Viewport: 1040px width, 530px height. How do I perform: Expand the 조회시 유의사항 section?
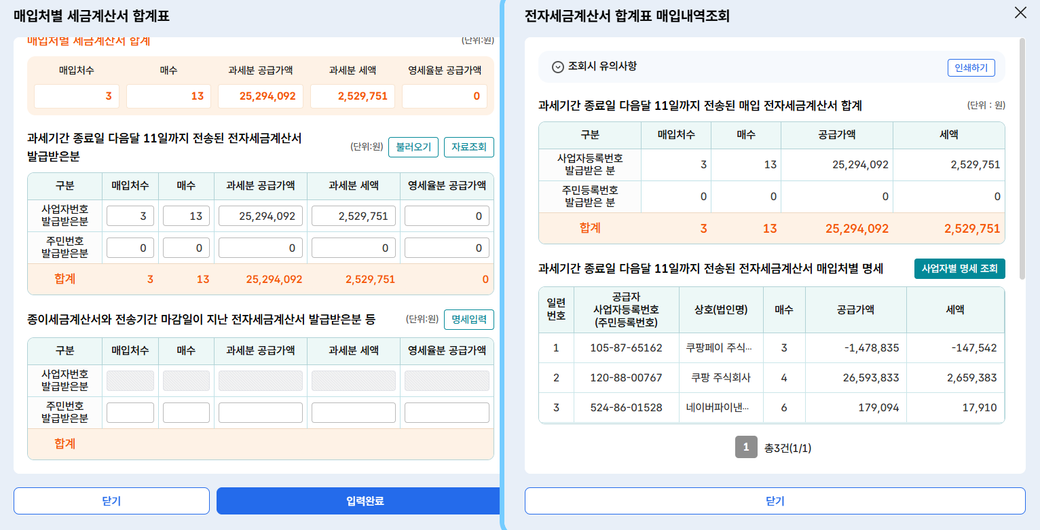[558, 67]
